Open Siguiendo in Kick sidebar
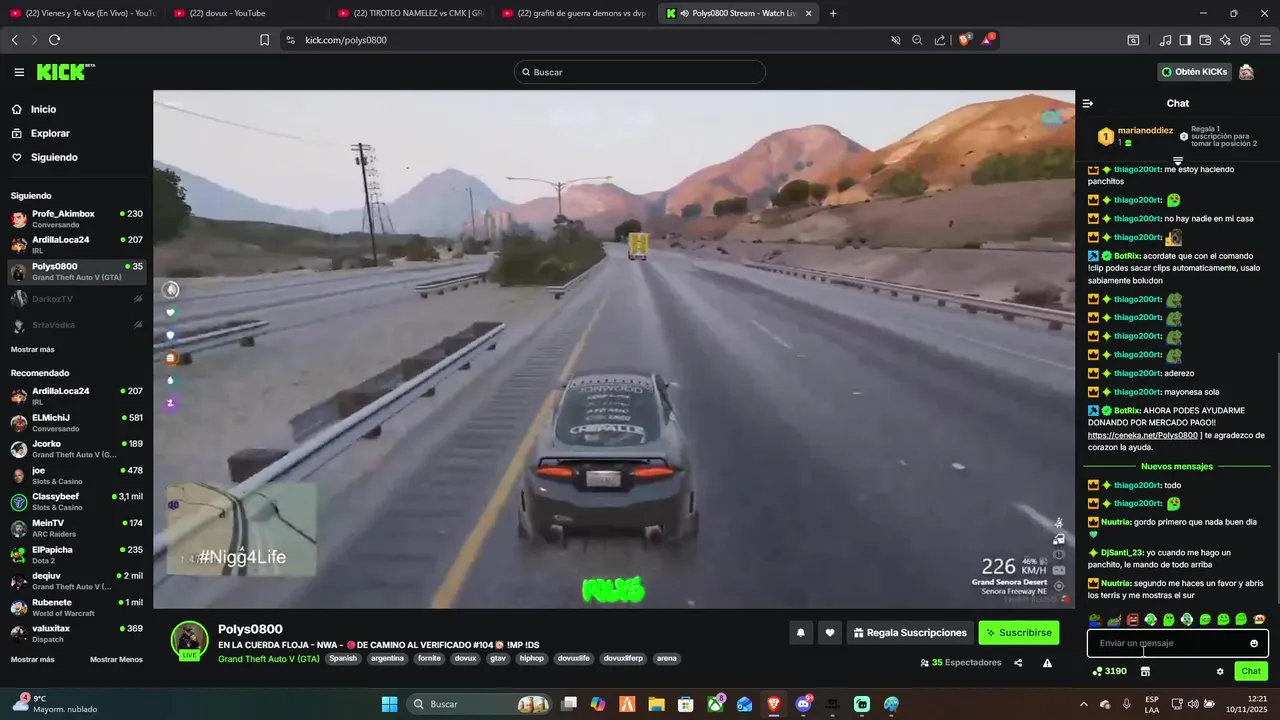The width and height of the screenshot is (1280, 720). (54, 157)
